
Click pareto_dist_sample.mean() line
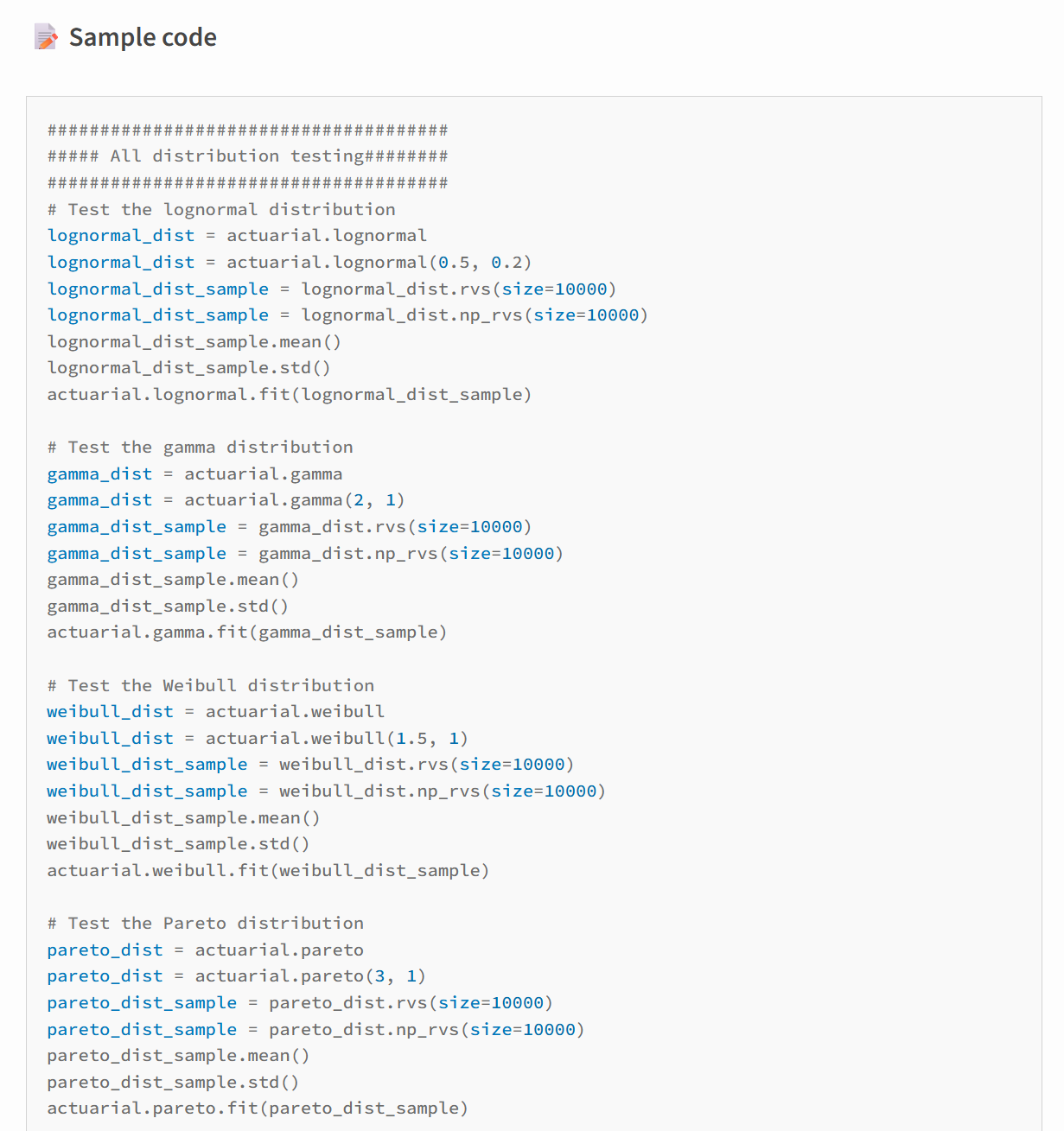(179, 1056)
